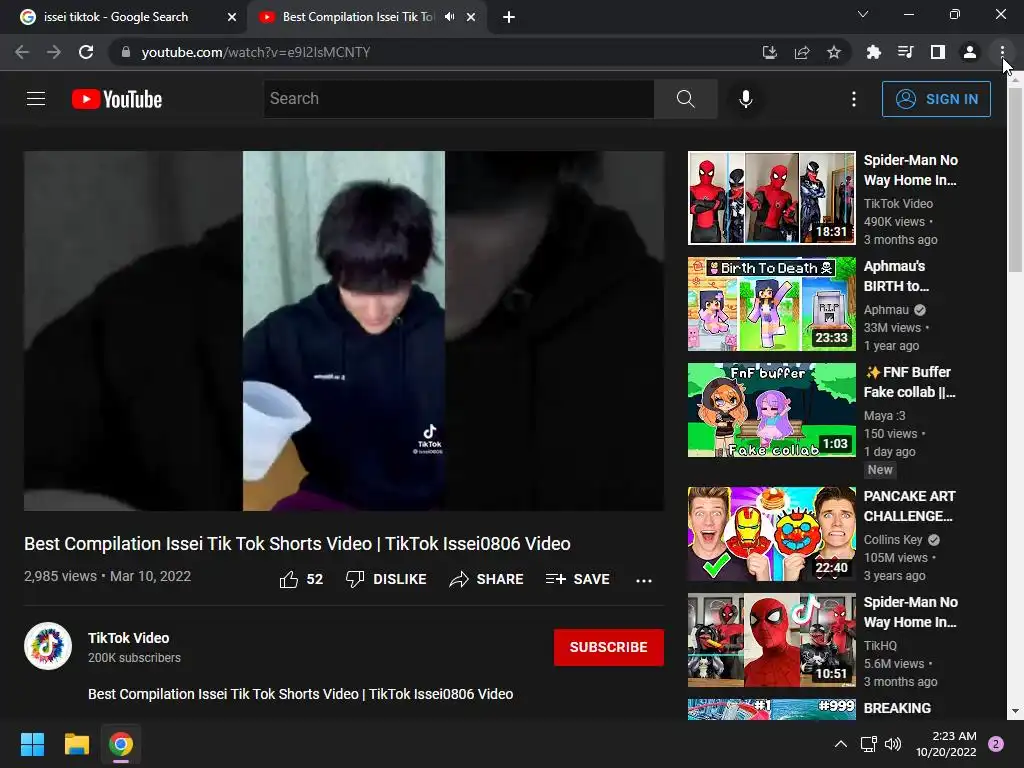Reload the YouTube page

coord(86,52)
